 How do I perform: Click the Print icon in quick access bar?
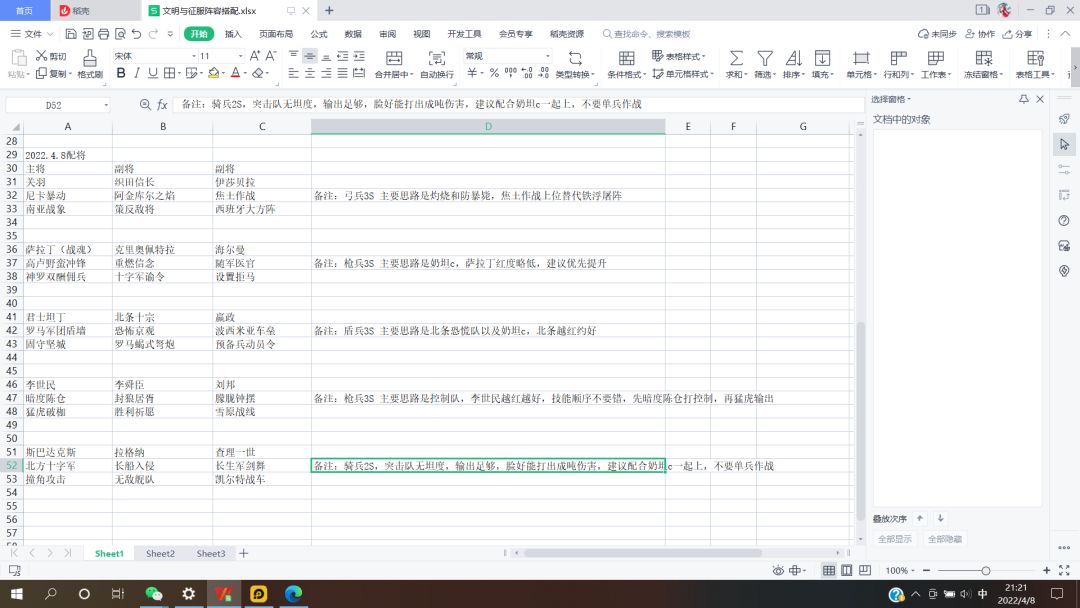click(103, 34)
